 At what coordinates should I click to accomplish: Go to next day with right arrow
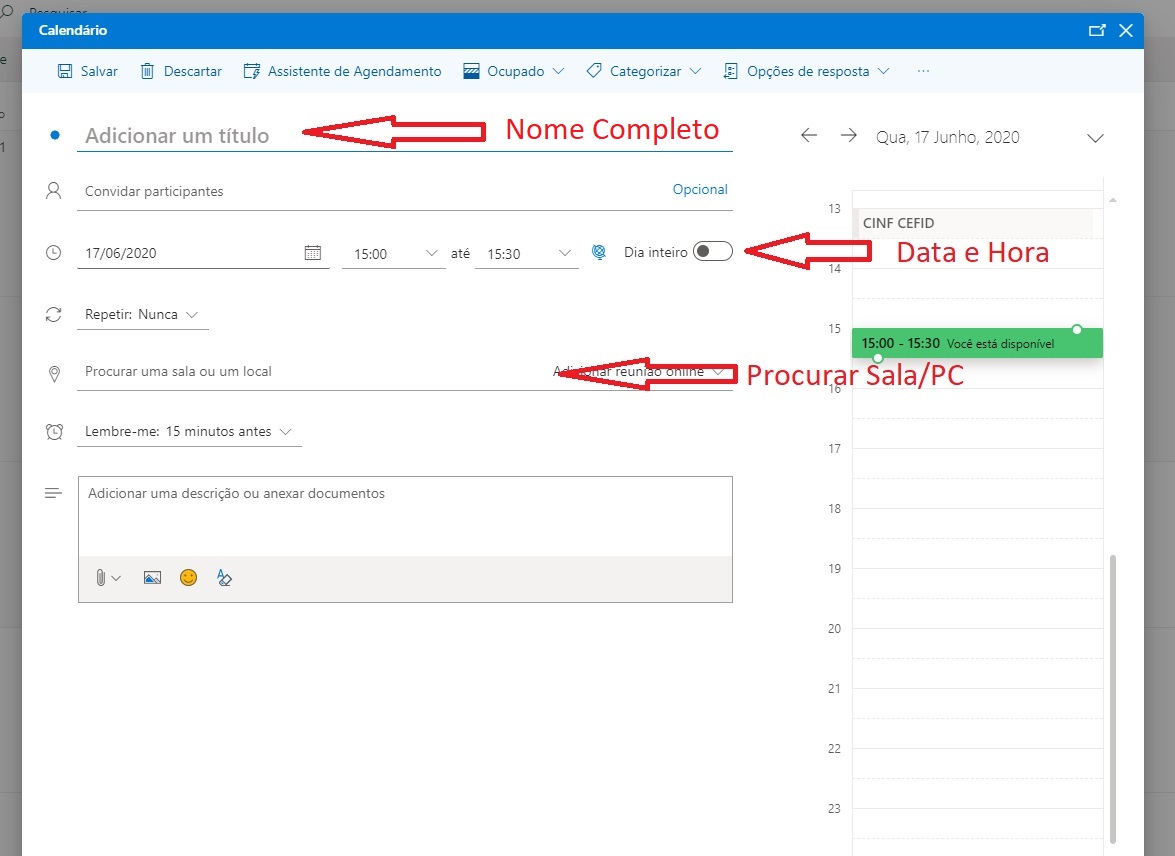[x=849, y=136]
